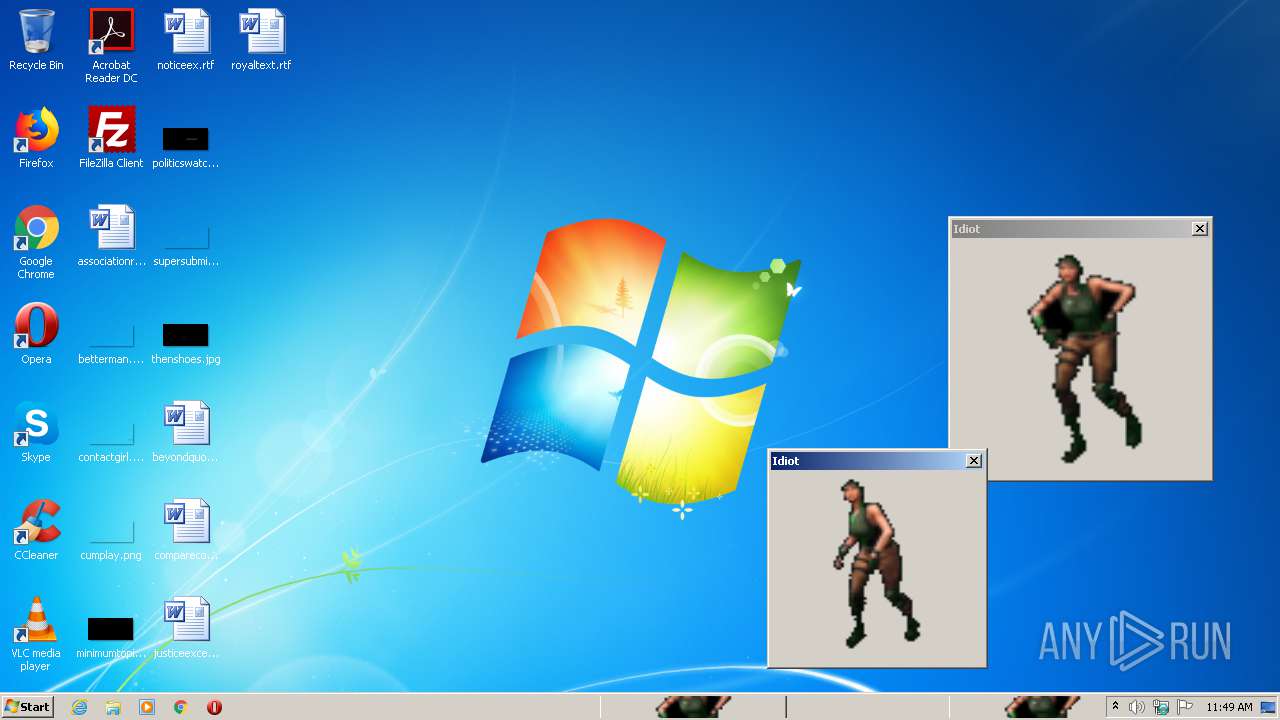Select the compareco... Word document

[x=186, y=531]
